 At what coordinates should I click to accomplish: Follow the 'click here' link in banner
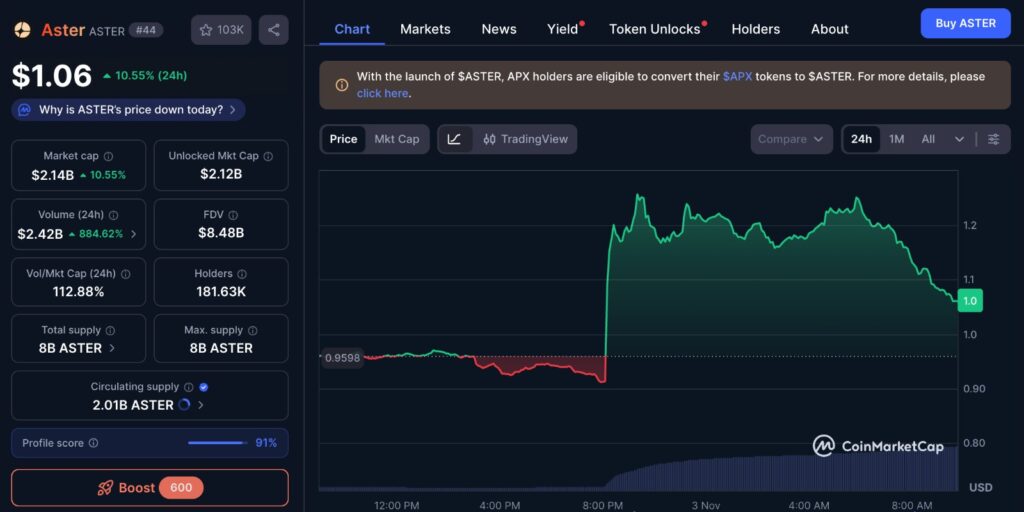click(x=382, y=93)
